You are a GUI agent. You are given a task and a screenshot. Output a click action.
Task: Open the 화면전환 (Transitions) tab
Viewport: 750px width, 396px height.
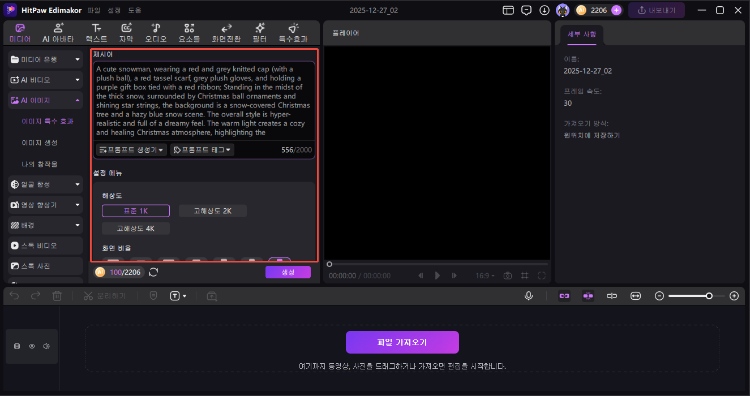coord(226,33)
